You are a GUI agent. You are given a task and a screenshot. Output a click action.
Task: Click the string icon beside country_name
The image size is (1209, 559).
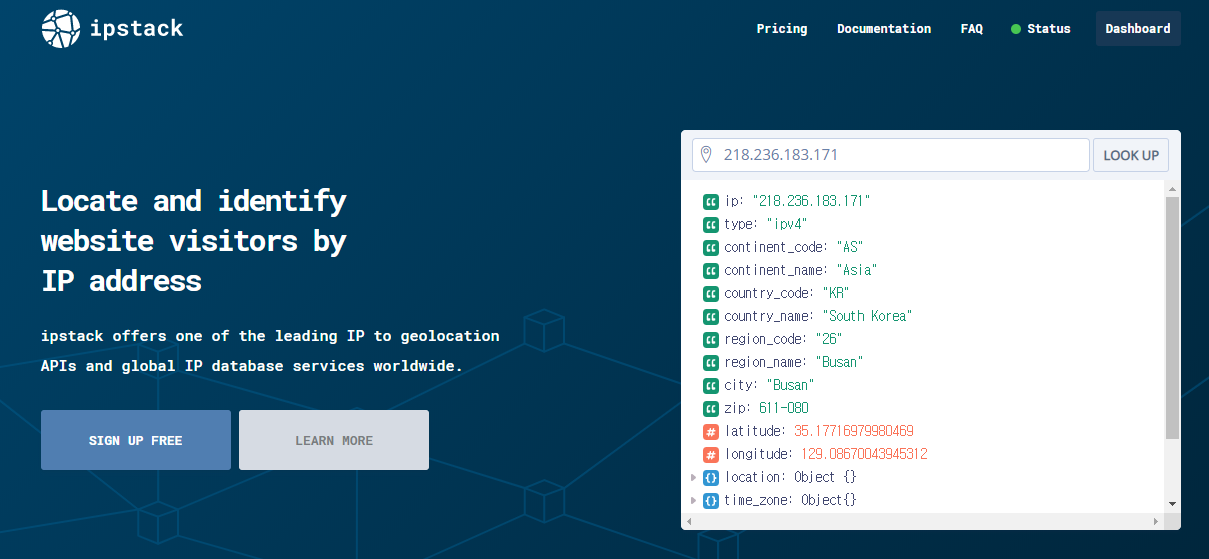click(711, 316)
